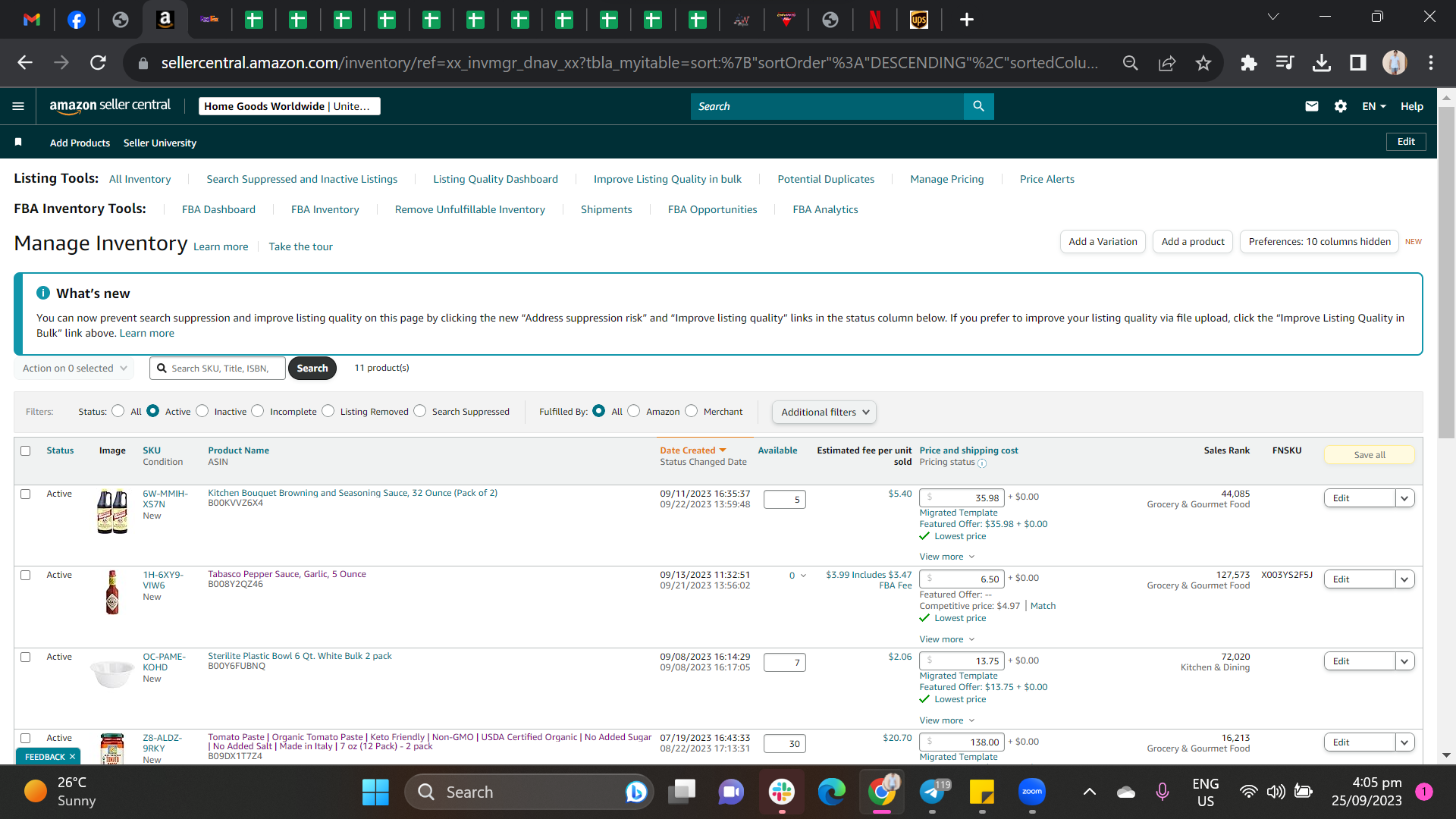Click the Add a product button
1456x819 pixels.
coord(1193,242)
